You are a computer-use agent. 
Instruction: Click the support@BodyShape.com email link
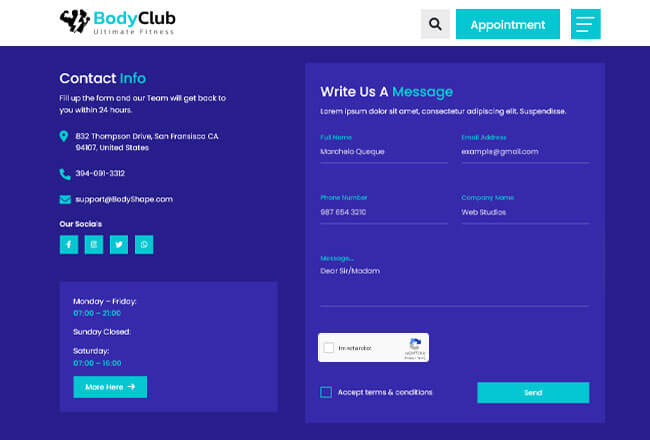pos(124,199)
